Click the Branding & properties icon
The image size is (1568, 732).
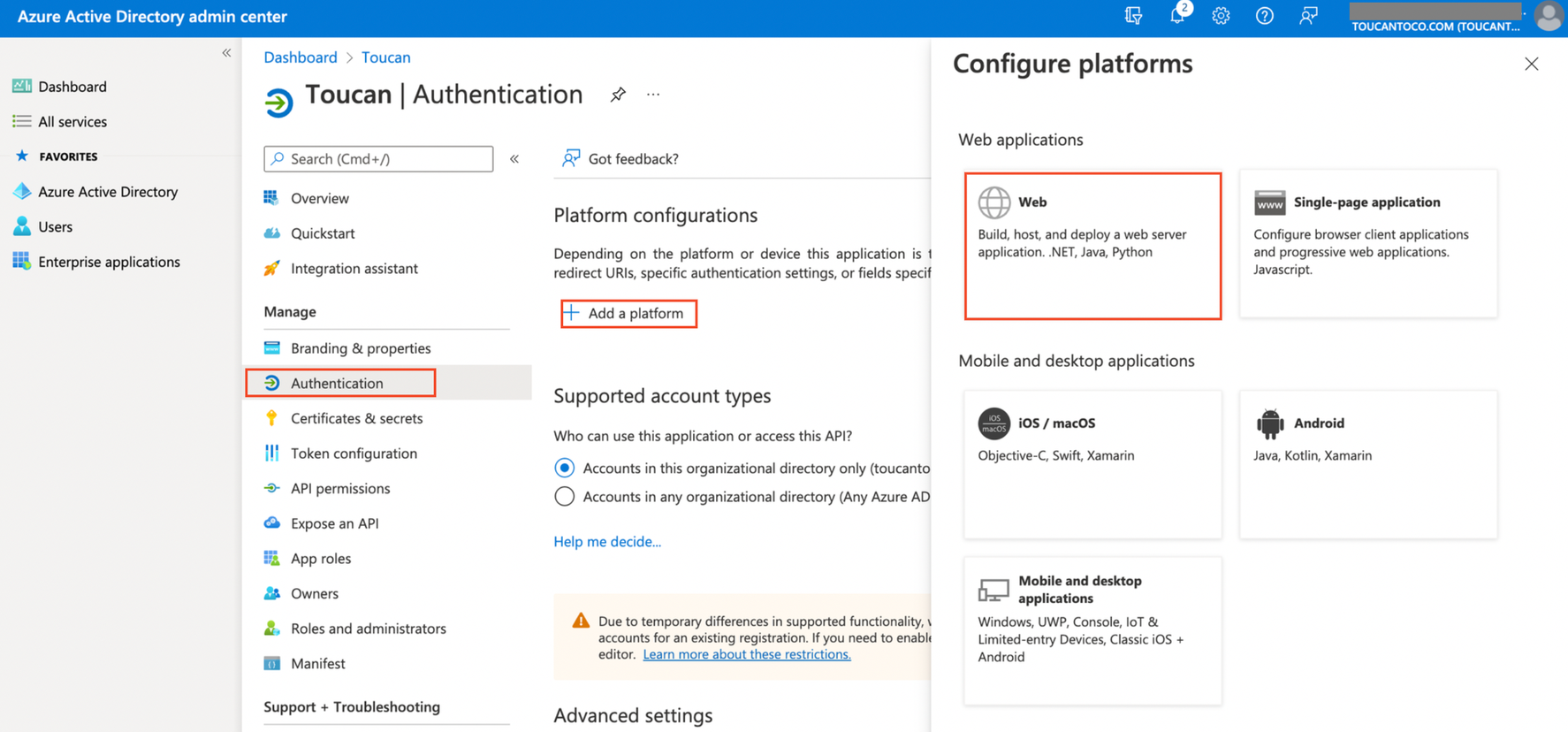coord(271,347)
